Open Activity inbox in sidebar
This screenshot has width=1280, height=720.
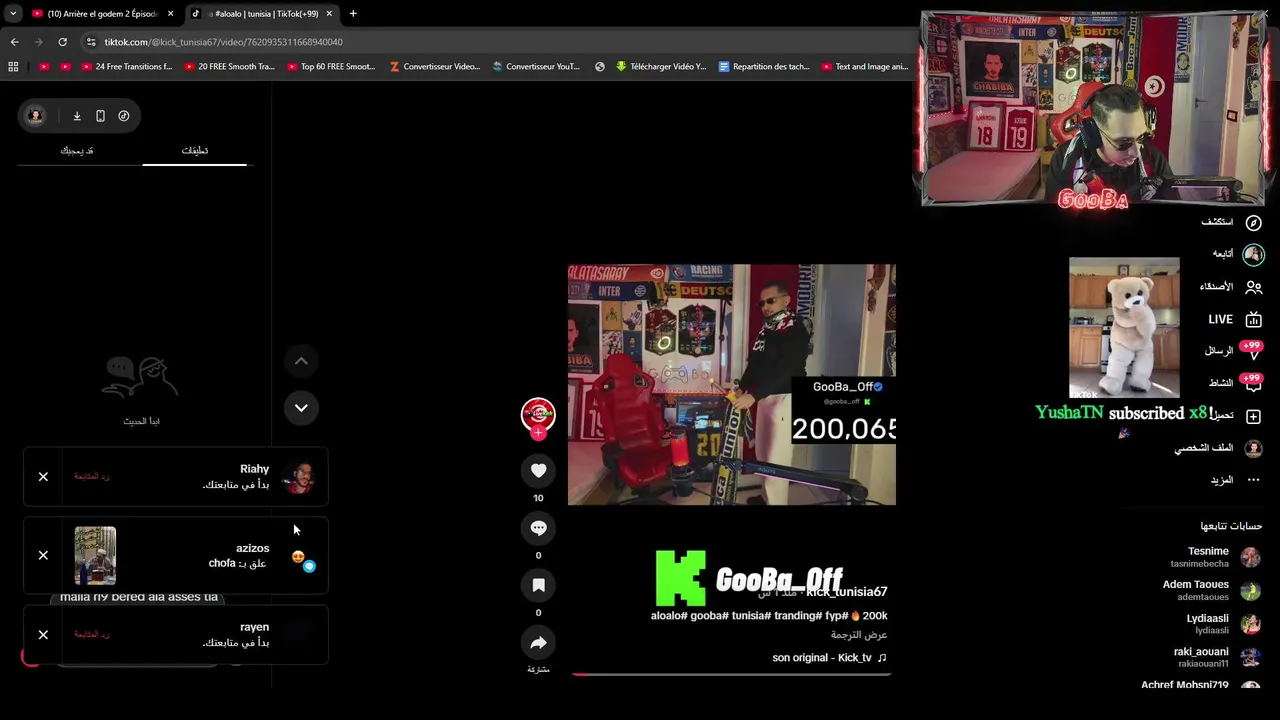pos(1236,383)
